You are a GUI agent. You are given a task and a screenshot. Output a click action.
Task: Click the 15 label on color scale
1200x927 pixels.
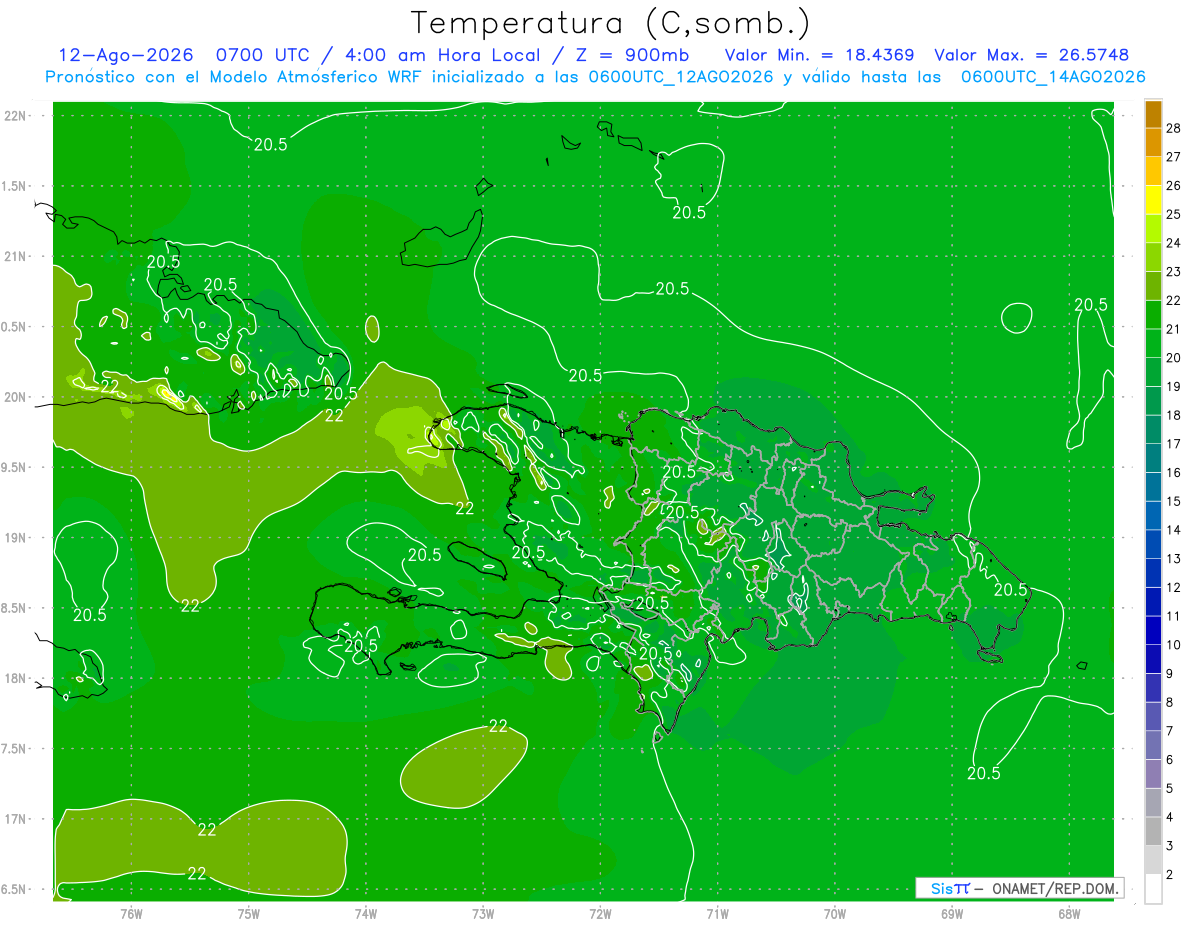[x=1174, y=501]
